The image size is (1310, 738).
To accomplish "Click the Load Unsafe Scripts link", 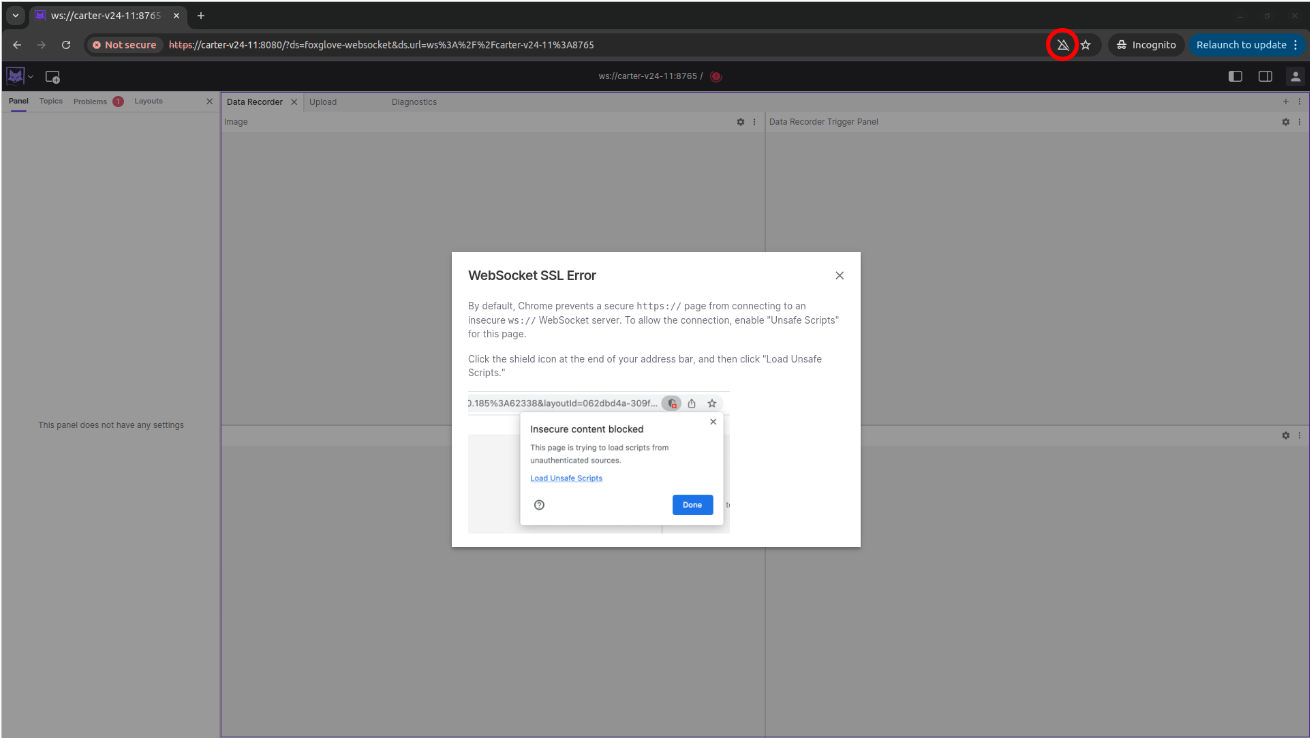I will (566, 478).
